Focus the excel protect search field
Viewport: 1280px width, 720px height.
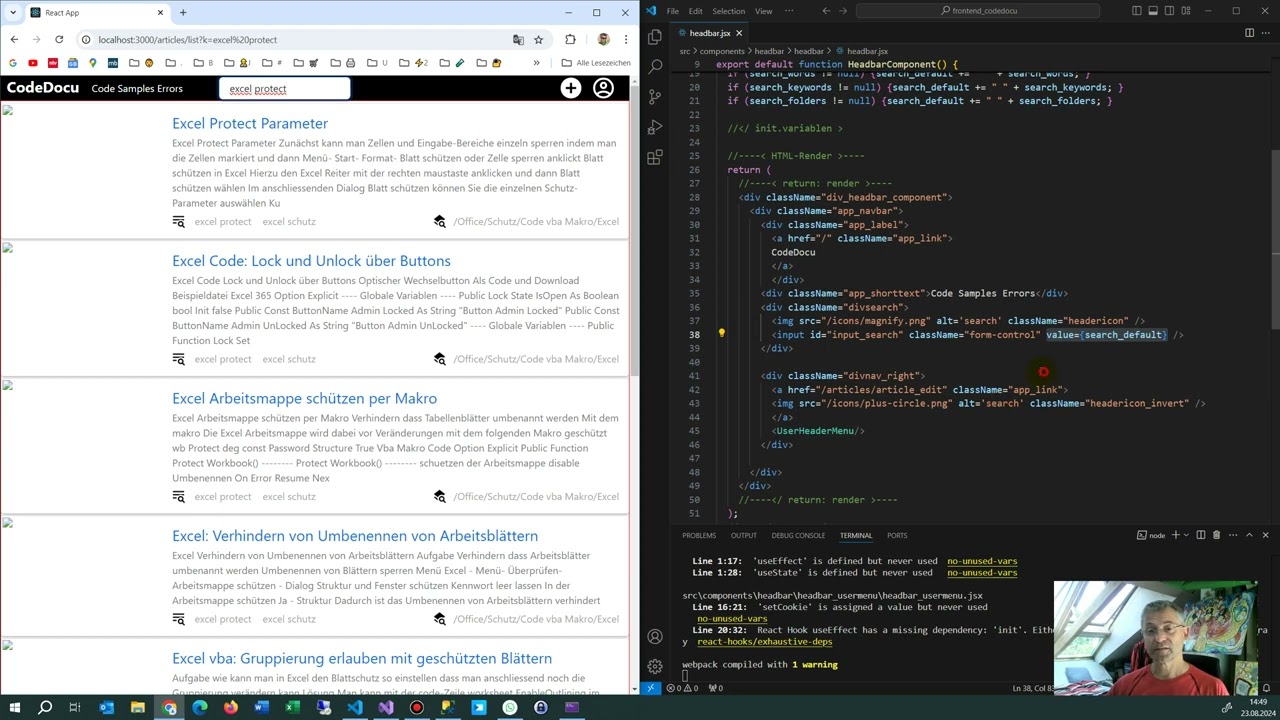click(x=285, y=88)
